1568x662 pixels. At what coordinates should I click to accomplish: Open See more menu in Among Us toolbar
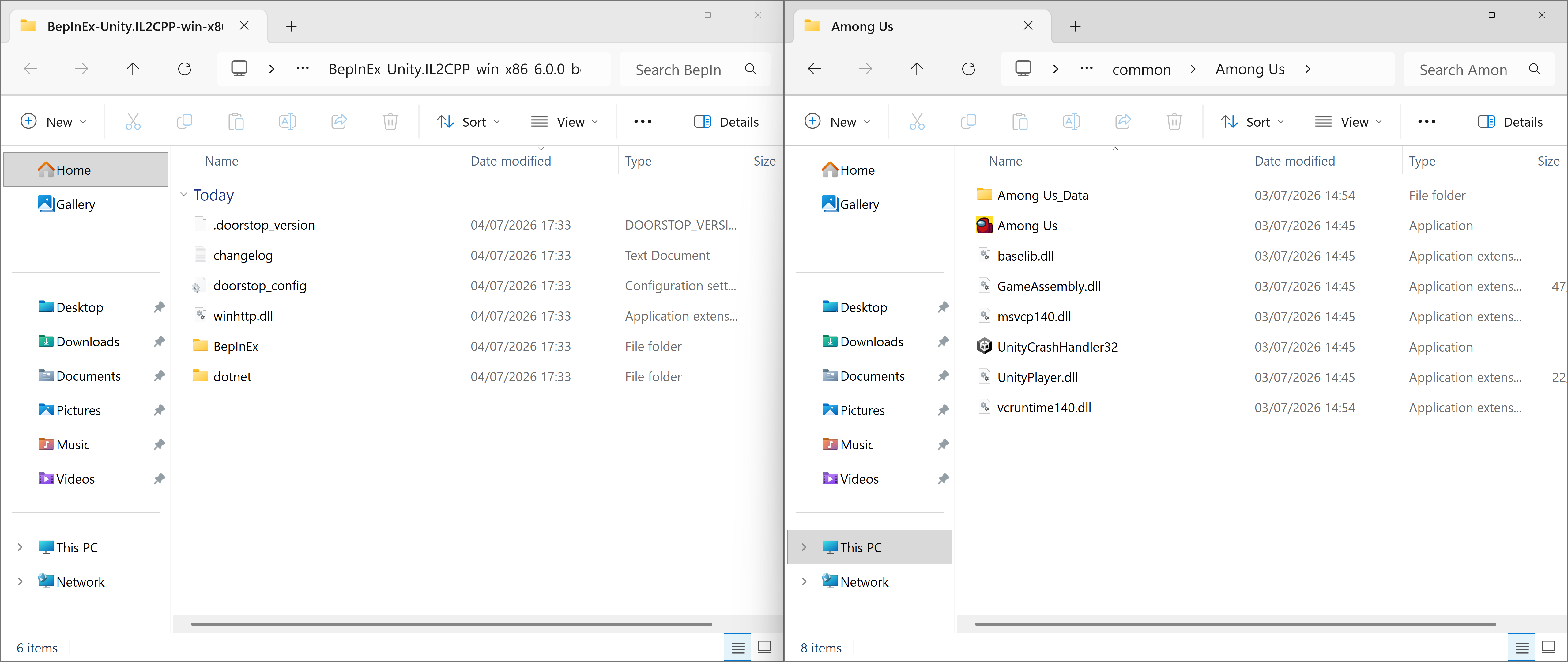[x=1427, y=122]
